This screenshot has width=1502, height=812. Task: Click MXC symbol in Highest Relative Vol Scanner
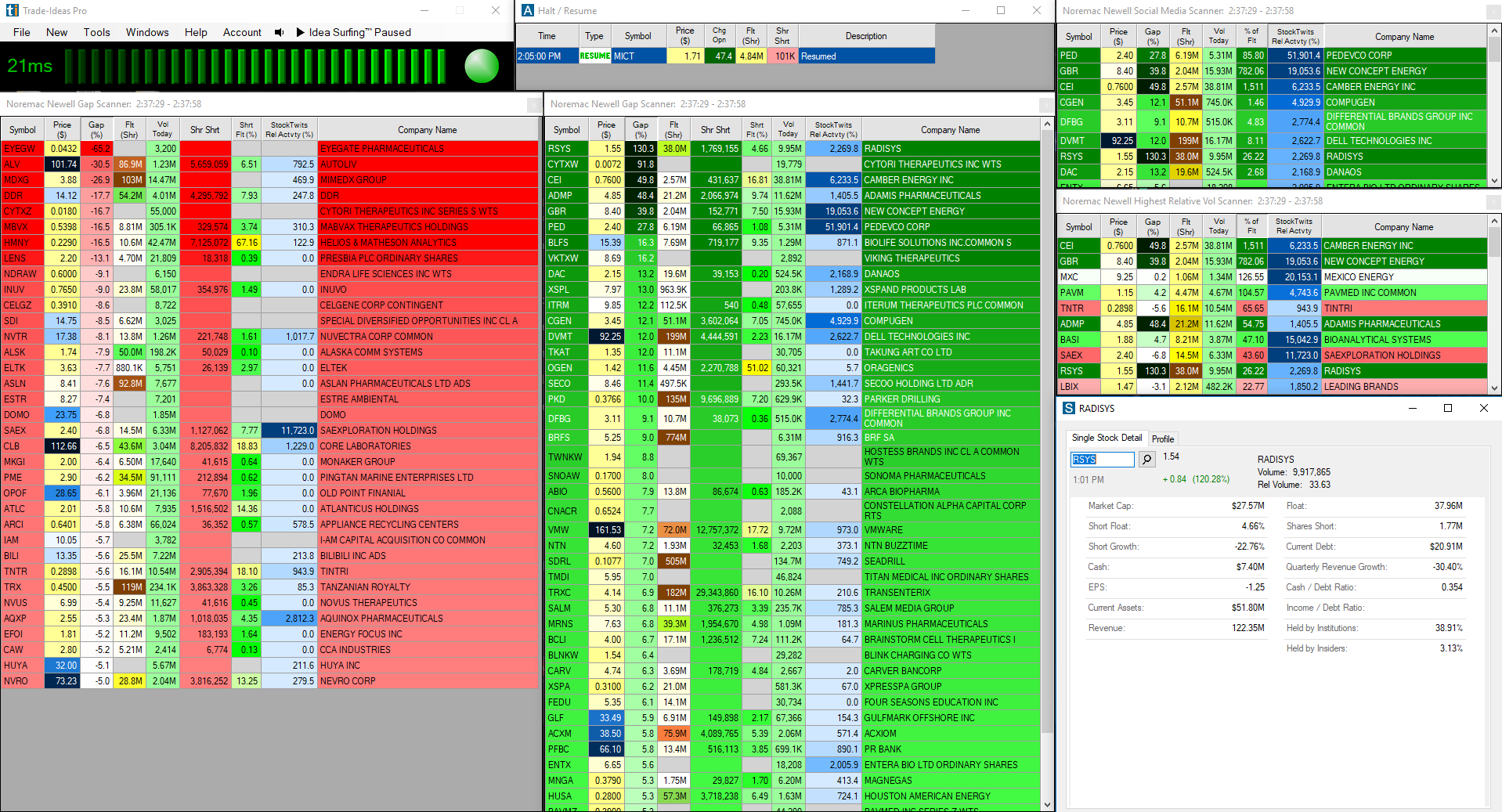coord(1069,276)
